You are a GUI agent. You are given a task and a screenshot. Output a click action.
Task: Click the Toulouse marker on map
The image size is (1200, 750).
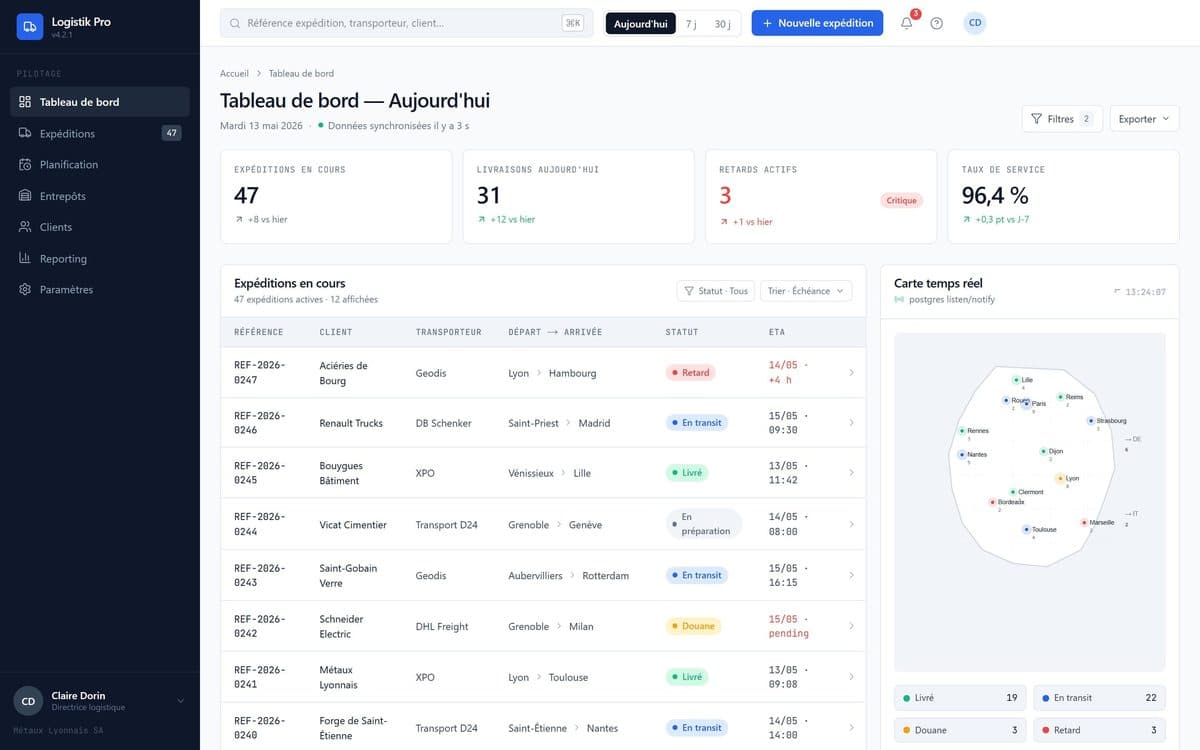click(1026, 529)
